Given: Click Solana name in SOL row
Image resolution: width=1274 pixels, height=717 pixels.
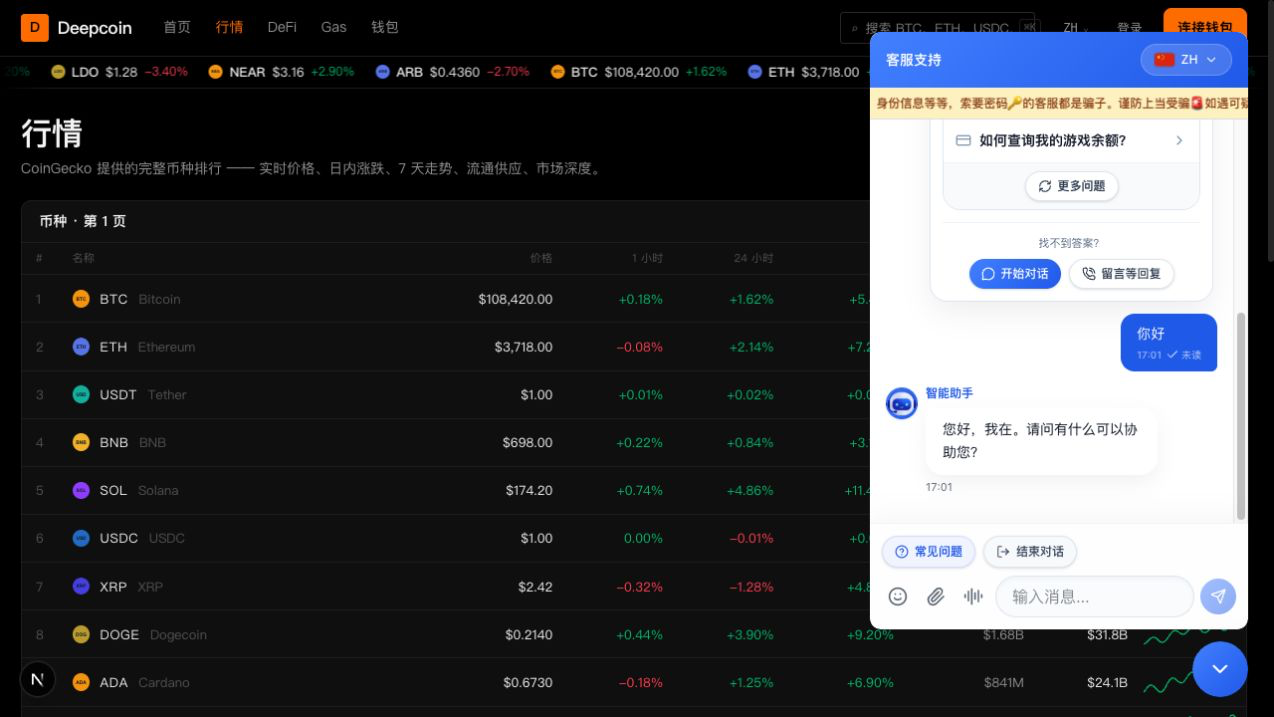Looking at the screenshot, I should (x=158, y=490).
